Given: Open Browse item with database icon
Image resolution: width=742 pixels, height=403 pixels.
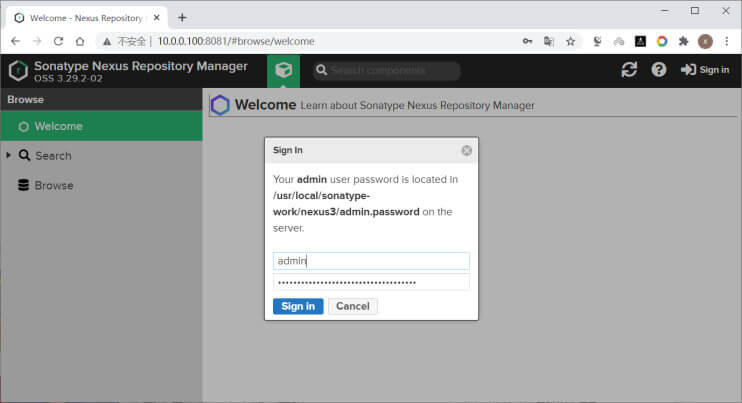Looking at the screenshot, I should point(45,185).
